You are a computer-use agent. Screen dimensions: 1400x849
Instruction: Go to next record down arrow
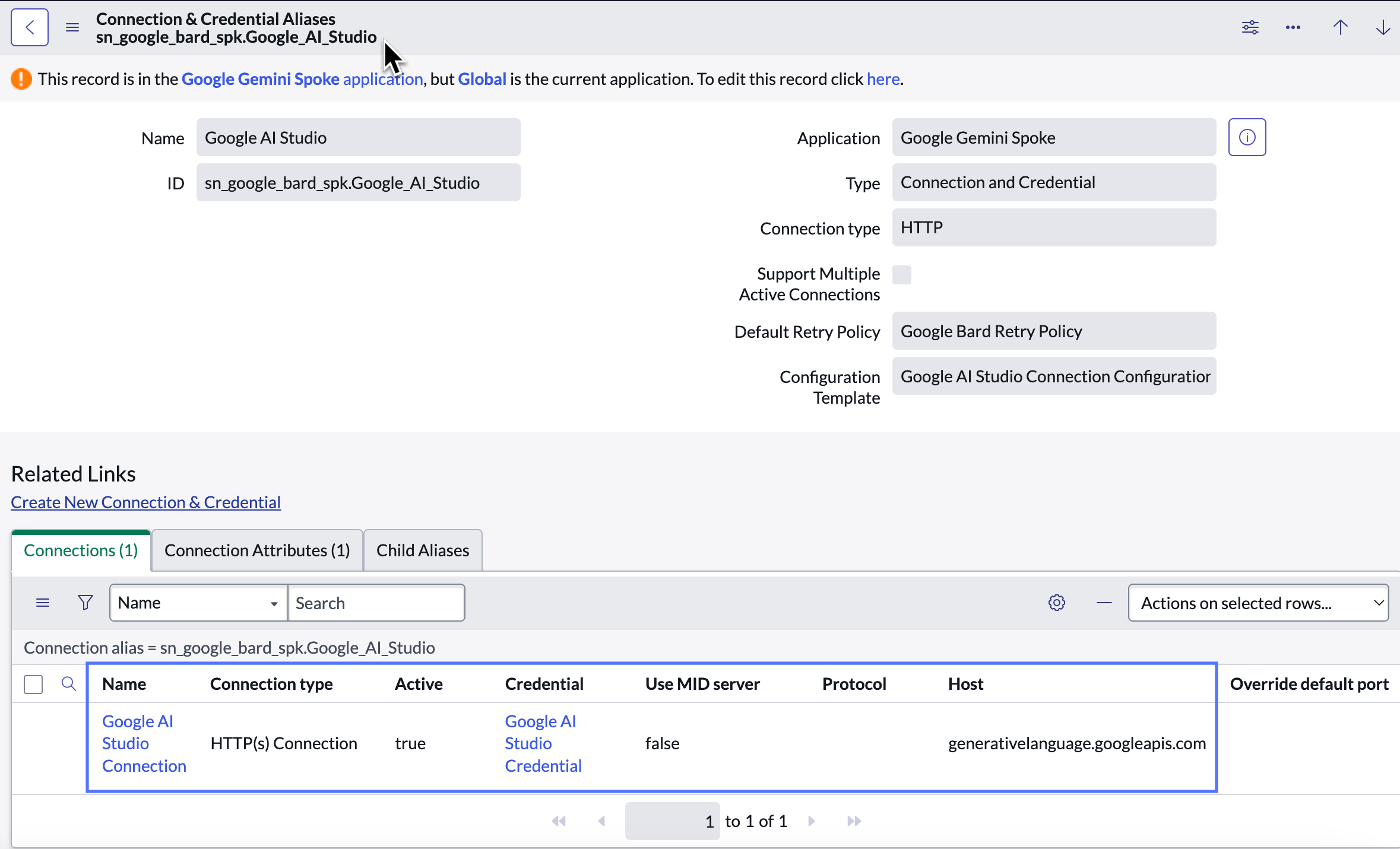click(1383, 27)
